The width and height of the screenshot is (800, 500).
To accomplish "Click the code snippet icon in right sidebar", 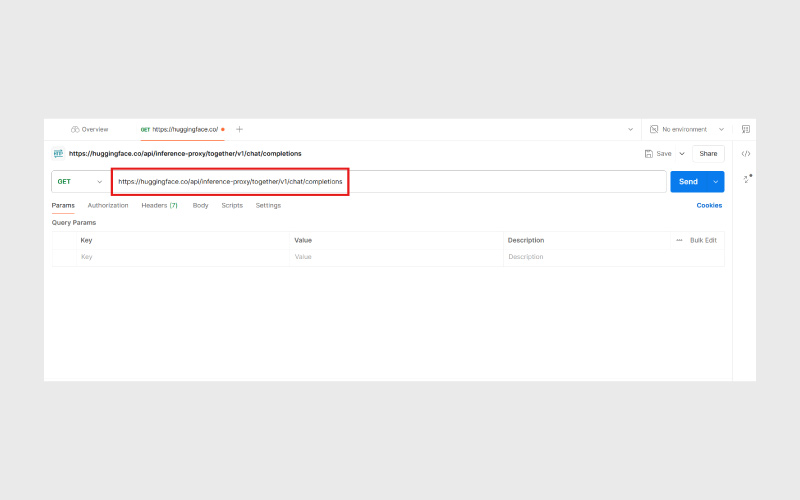I will tap(746, 154).
